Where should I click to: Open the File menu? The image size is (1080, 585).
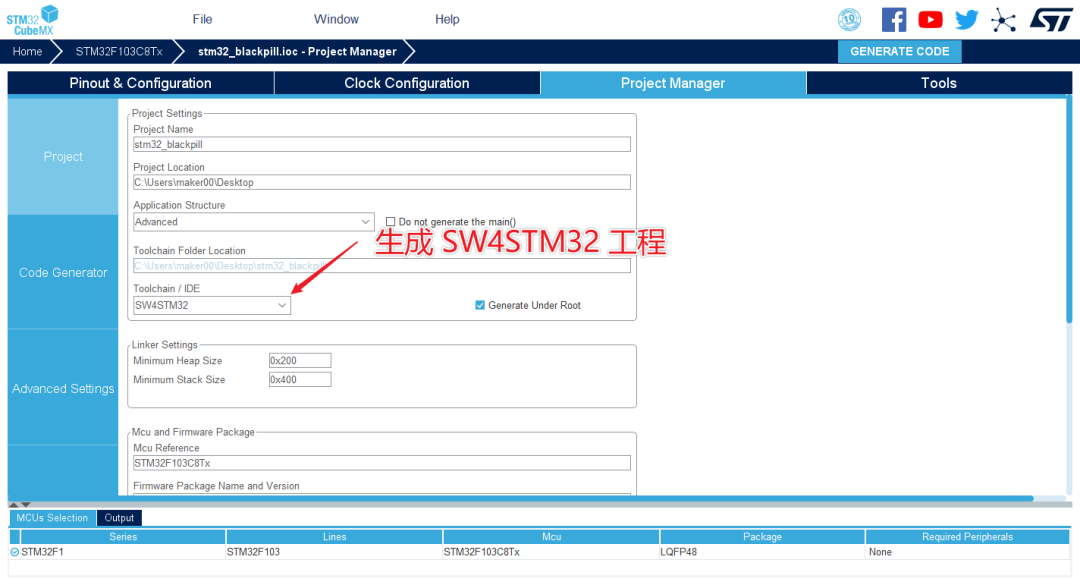pos(202,19)
